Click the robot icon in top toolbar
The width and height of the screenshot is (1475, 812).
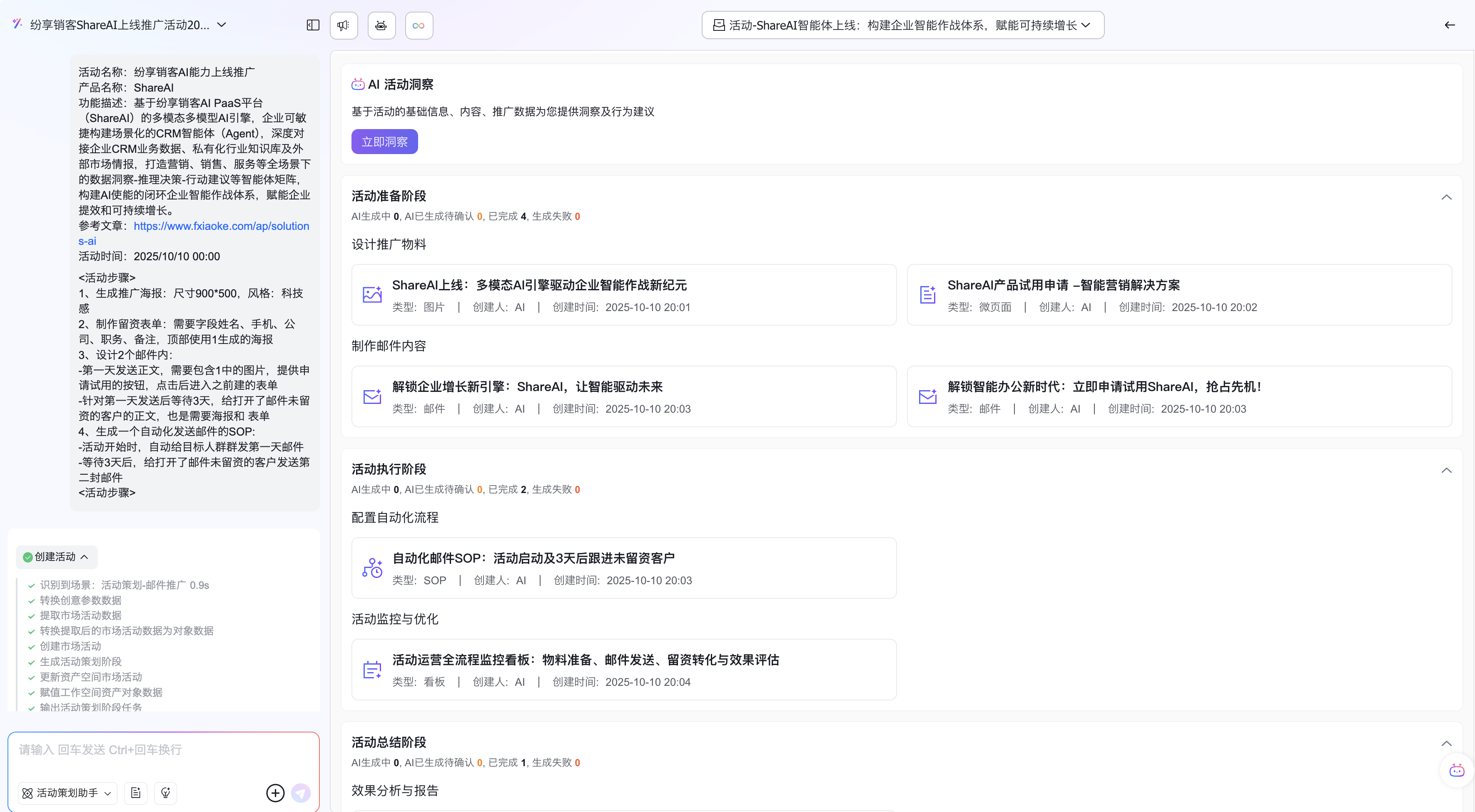[381, 25]
